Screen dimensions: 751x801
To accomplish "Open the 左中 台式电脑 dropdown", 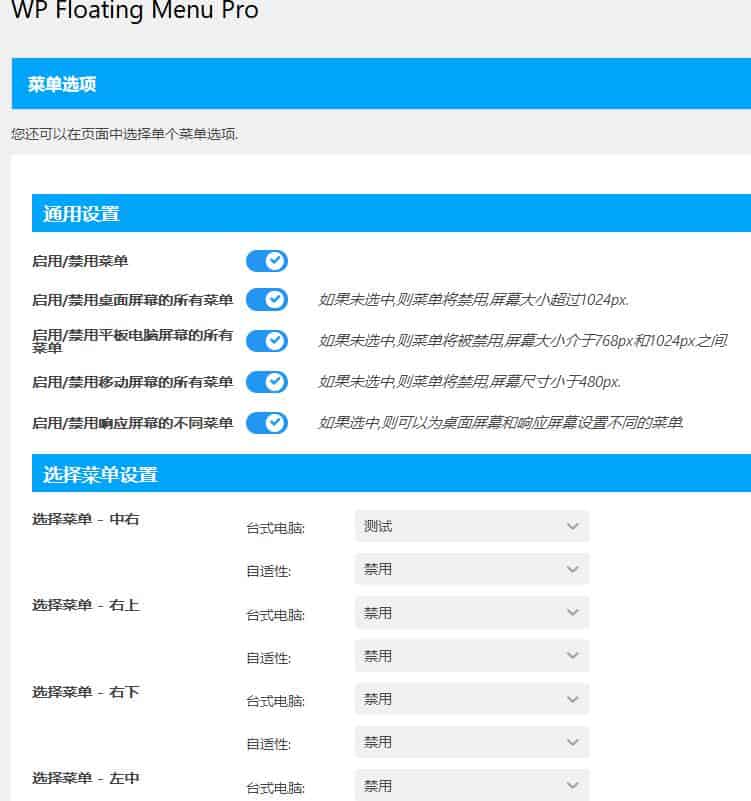I will pos(472,785).
